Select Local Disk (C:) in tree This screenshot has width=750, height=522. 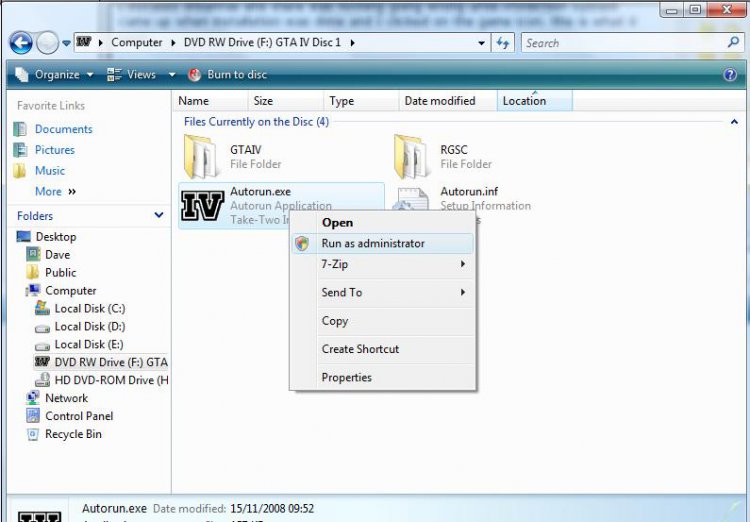click(90, 309)
